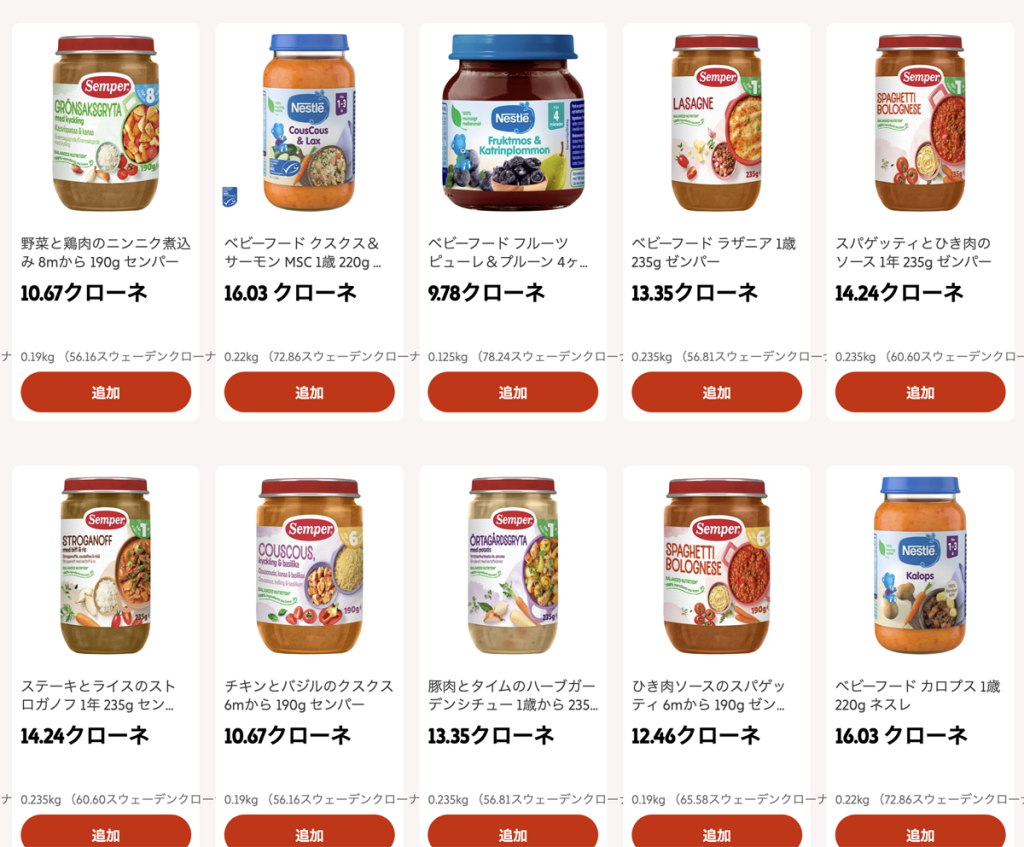Open the 豚肉とタイムのハーブガーデンシチュー title link

(513, 695)
